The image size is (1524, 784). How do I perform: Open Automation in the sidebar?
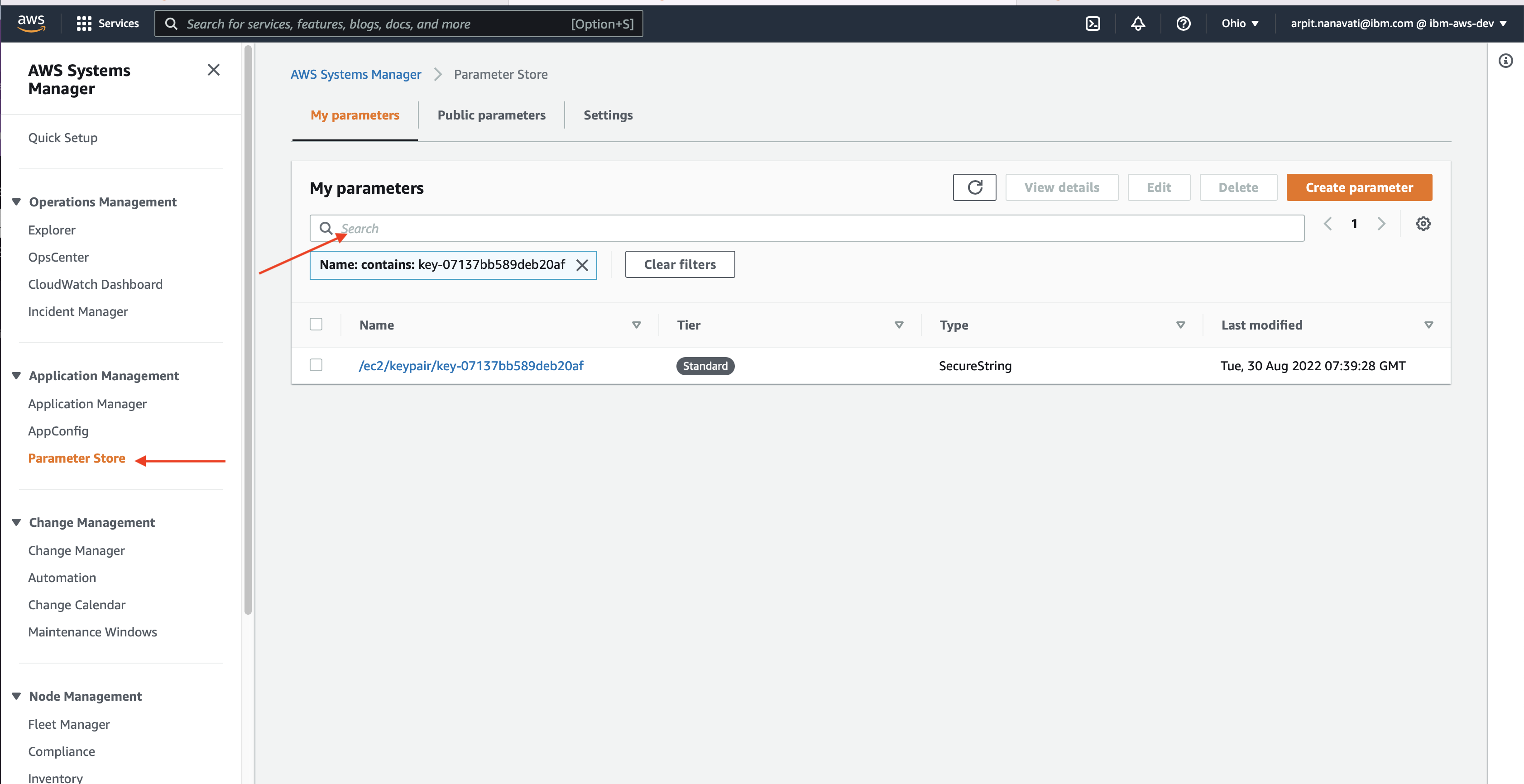(62, 578)
